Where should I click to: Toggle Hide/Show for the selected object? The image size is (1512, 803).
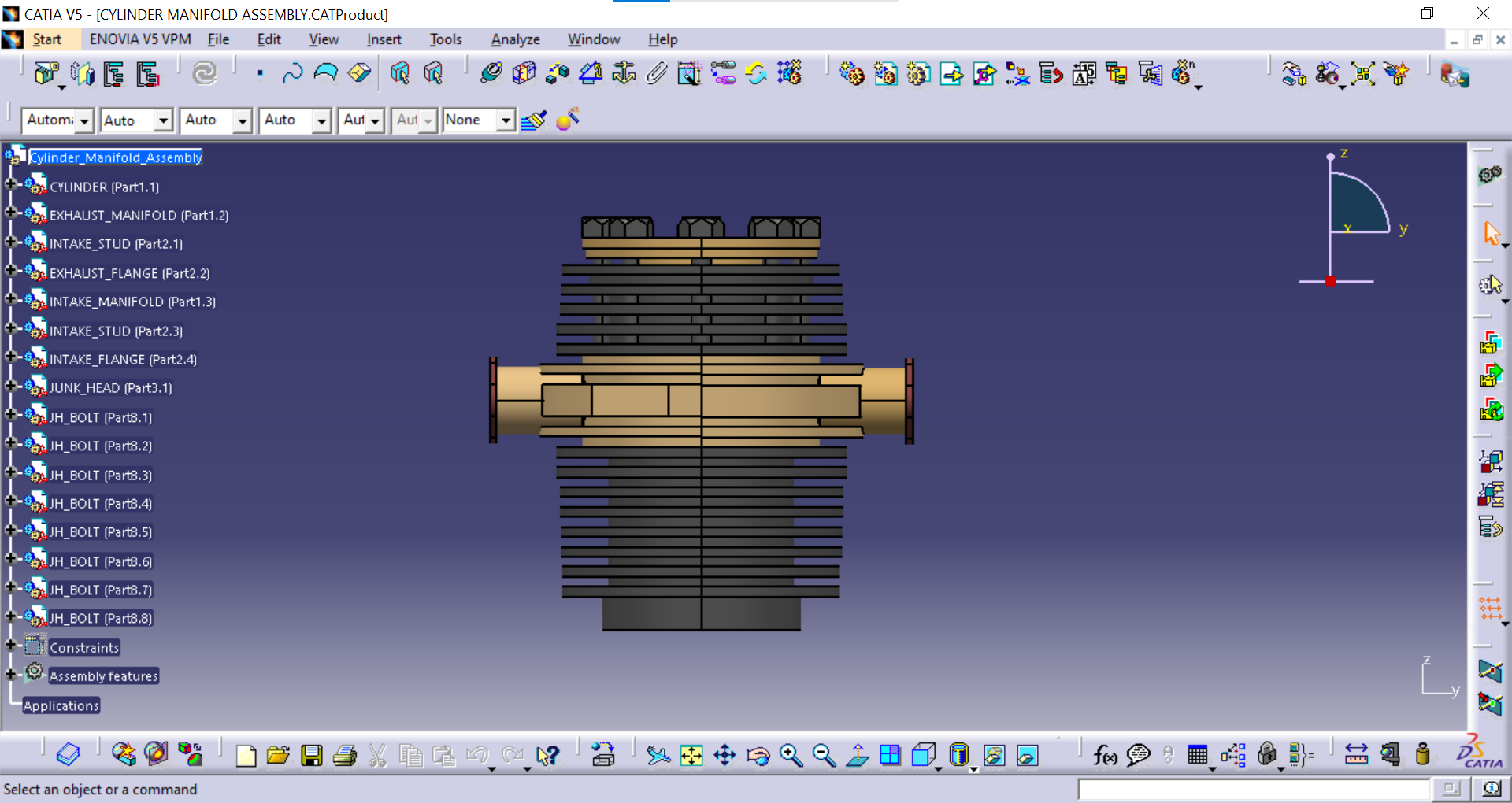(994, 756)
